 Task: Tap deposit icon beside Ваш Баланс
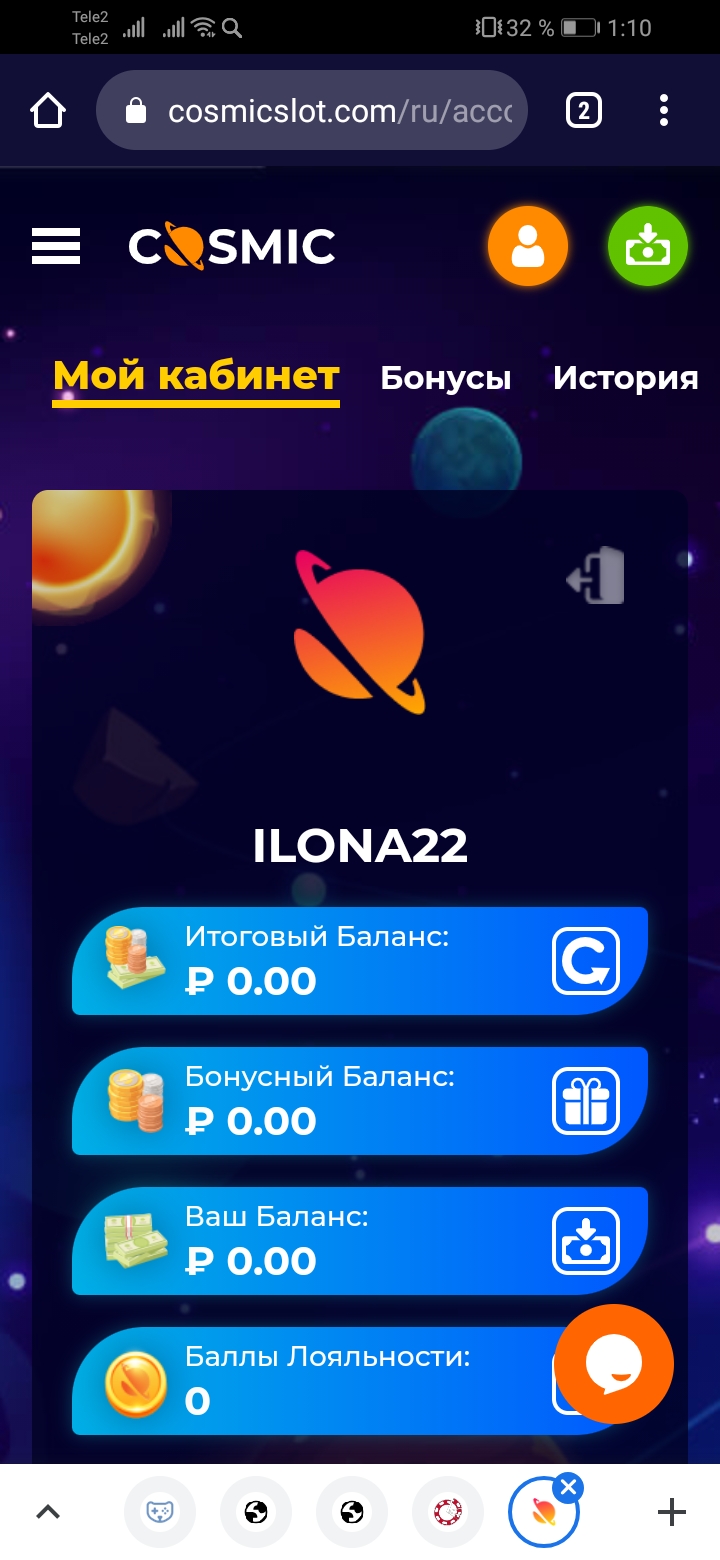[x=586, y=1241]
